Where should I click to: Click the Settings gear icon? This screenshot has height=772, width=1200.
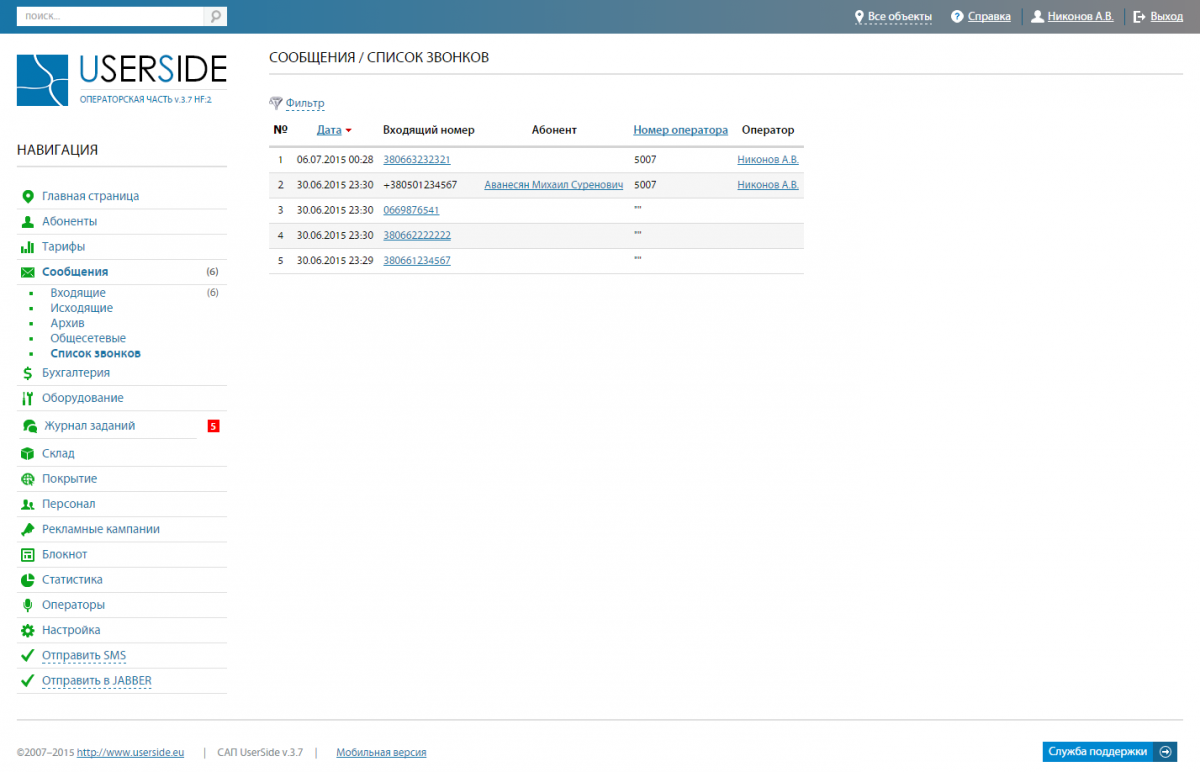[x=28, y=631]
